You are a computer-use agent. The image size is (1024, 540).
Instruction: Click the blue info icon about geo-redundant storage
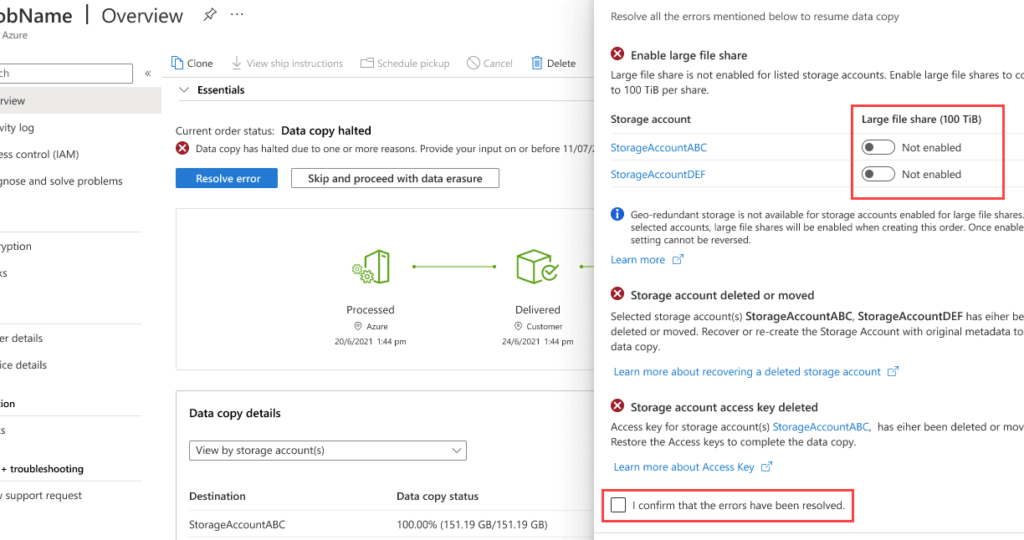tap(617, 214)
